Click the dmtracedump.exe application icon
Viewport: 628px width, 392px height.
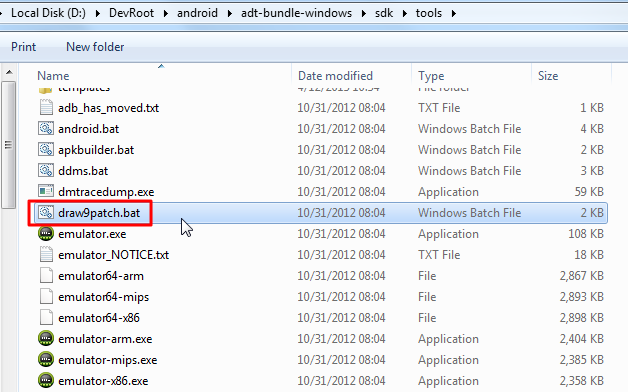pyautogui.click(x=46, y=191)
